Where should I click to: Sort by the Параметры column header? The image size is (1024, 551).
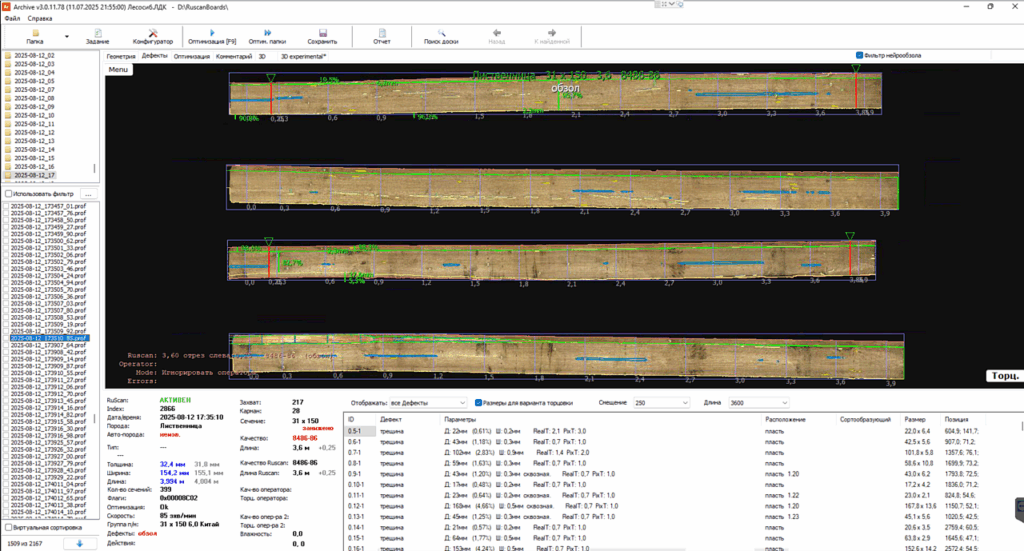tap(460, 419)
